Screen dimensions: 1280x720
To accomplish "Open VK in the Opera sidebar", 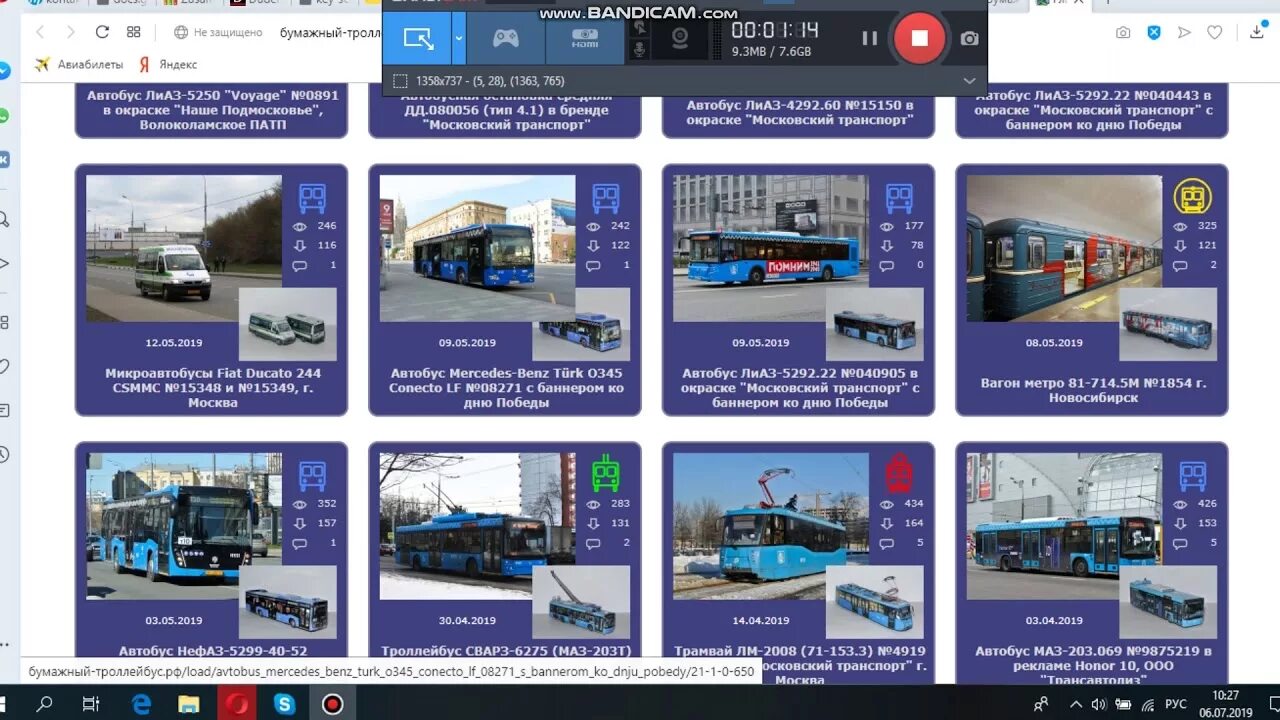I will pyautogui.click(x=4, y=160).
